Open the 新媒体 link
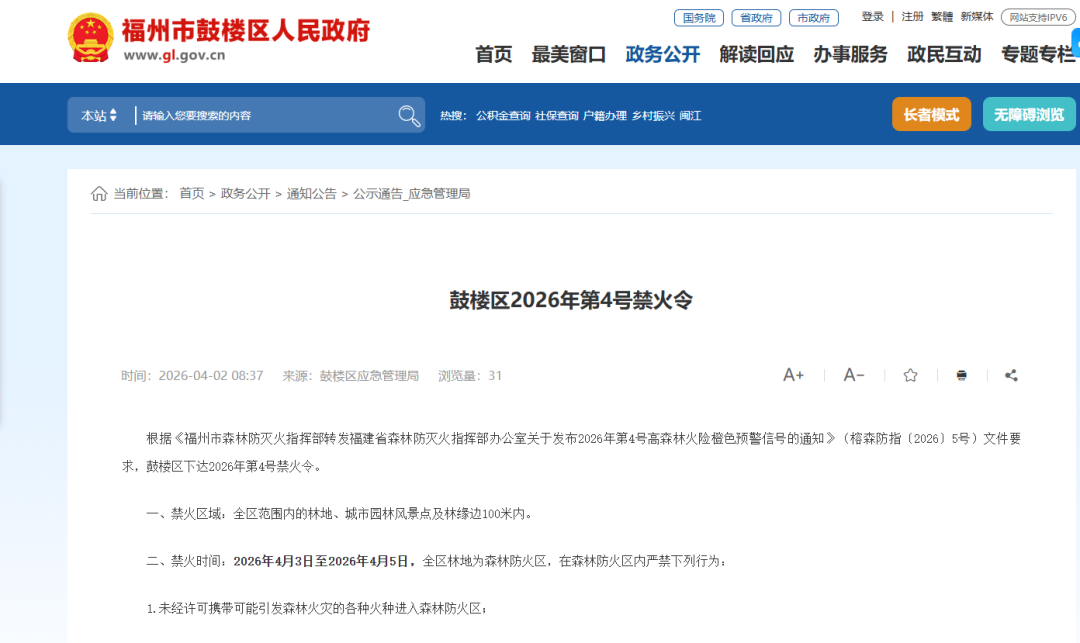Screen dimensions: 1080x643 coord(977,17)
